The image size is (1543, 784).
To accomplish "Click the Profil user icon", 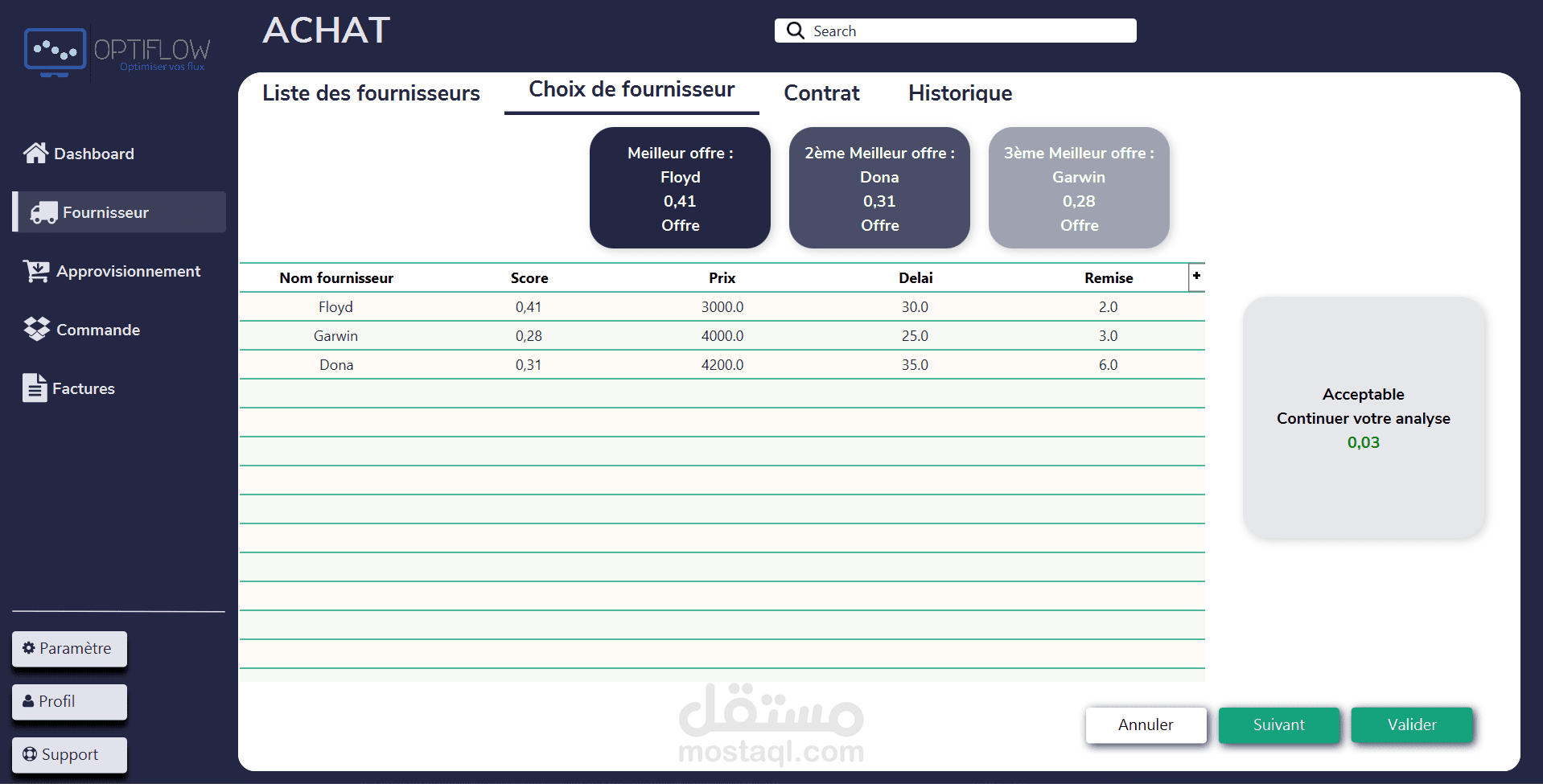I will pos(28,701).
